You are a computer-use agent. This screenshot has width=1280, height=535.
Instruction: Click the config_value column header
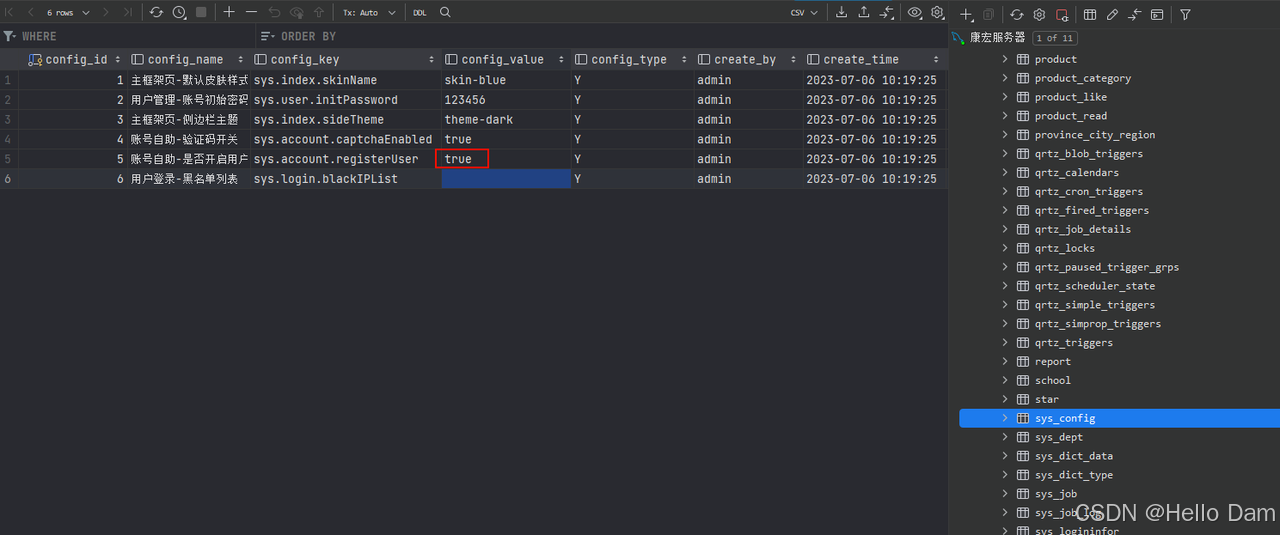click(x=507, y=59)
